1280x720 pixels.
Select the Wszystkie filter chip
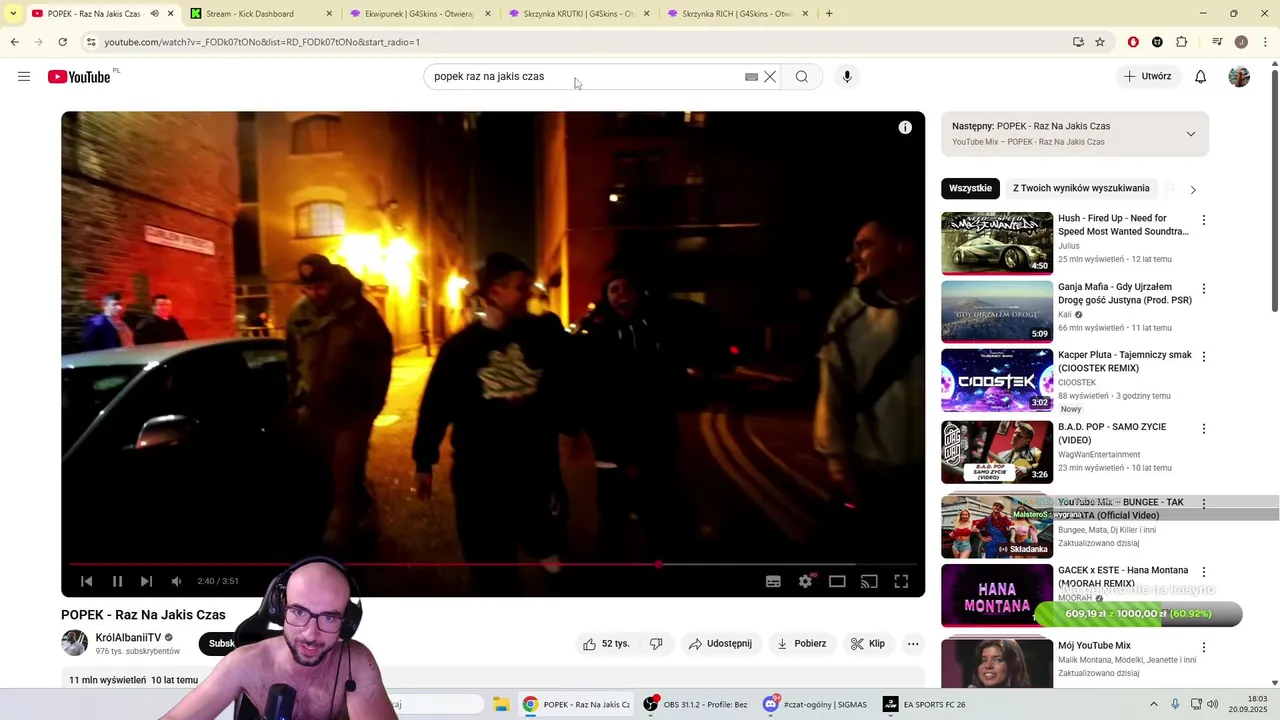click(970, 188)
